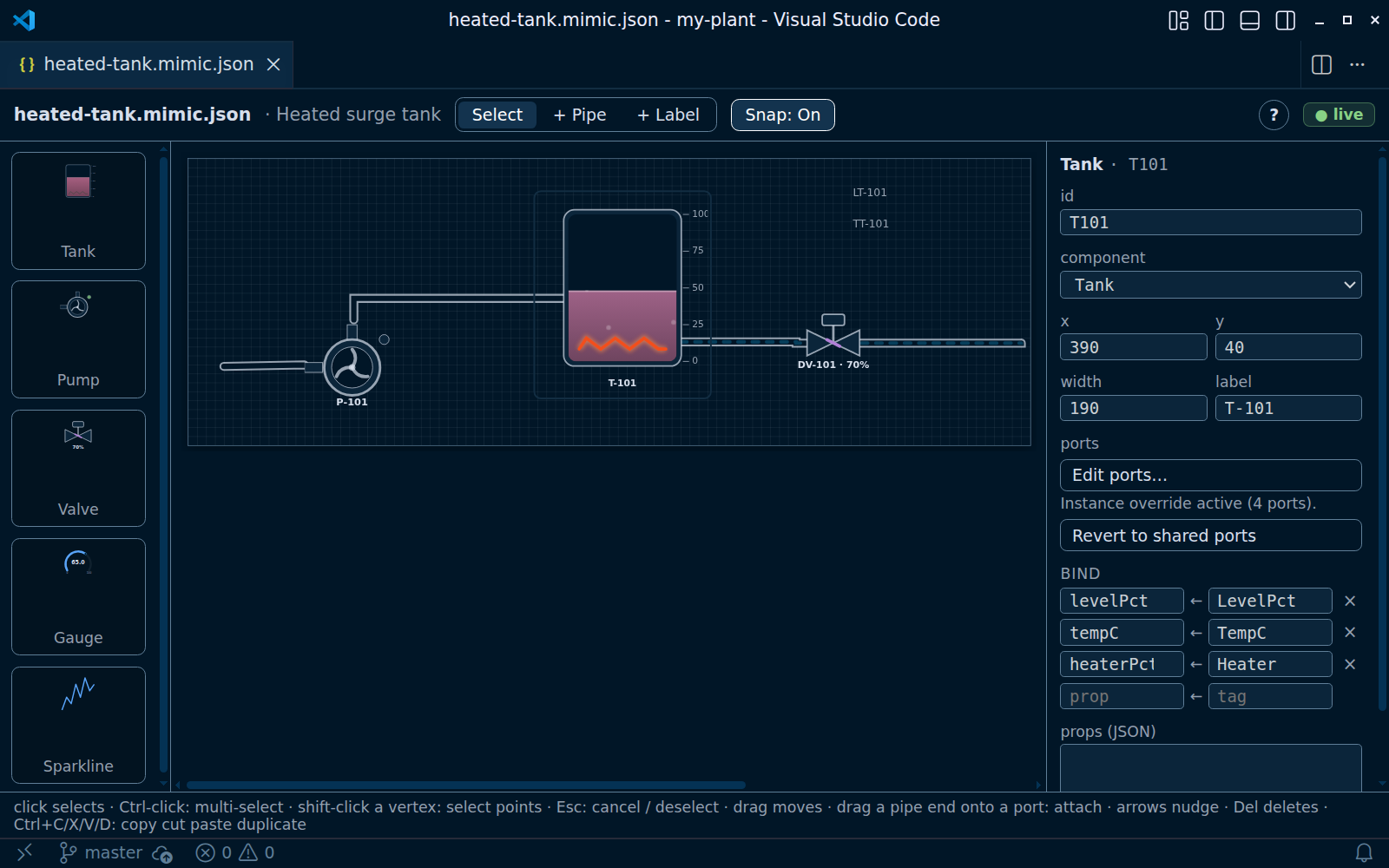Activate Select mode
This screenshot has width=1389, height=868.
pos(497,115)
